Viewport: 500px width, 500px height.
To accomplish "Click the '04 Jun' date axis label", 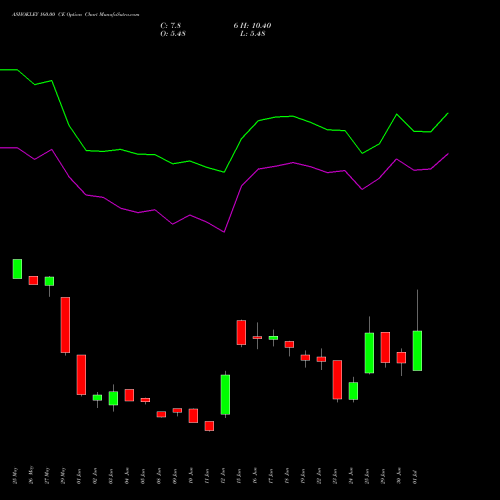I will tap(127, 476).
